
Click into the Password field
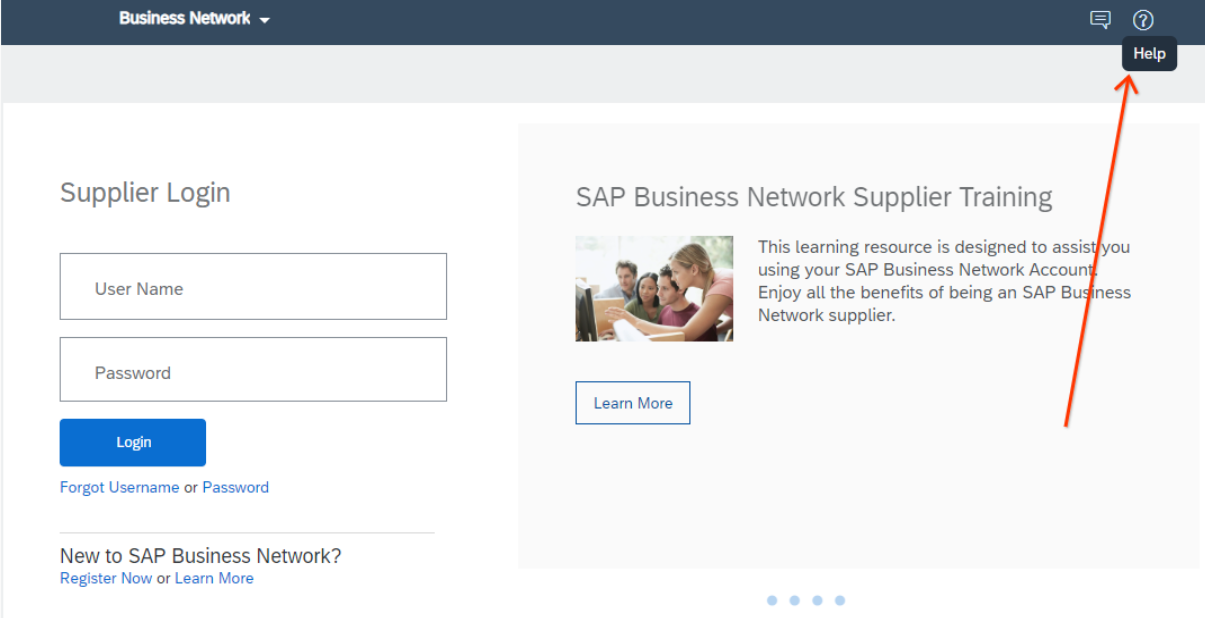tap(253, 369)
